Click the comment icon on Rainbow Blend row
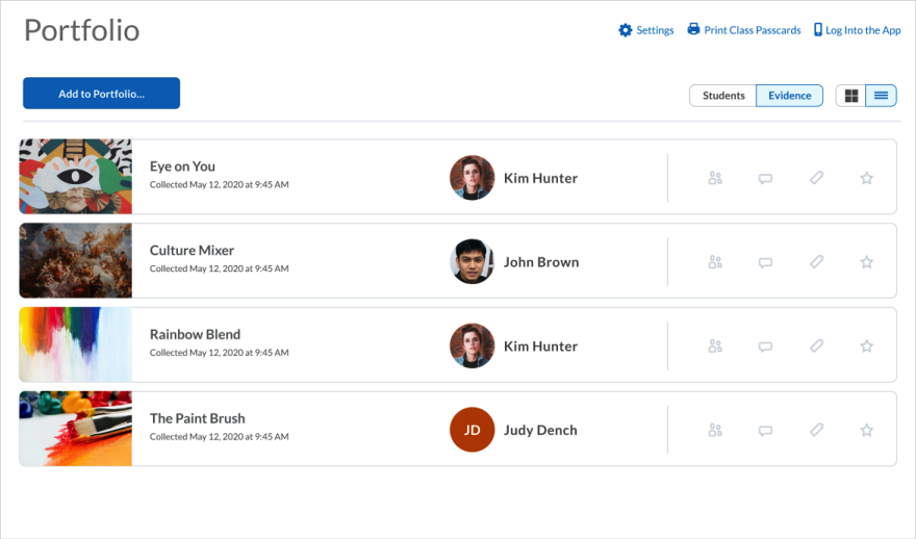The image size is (916, 539). (765, 346)
